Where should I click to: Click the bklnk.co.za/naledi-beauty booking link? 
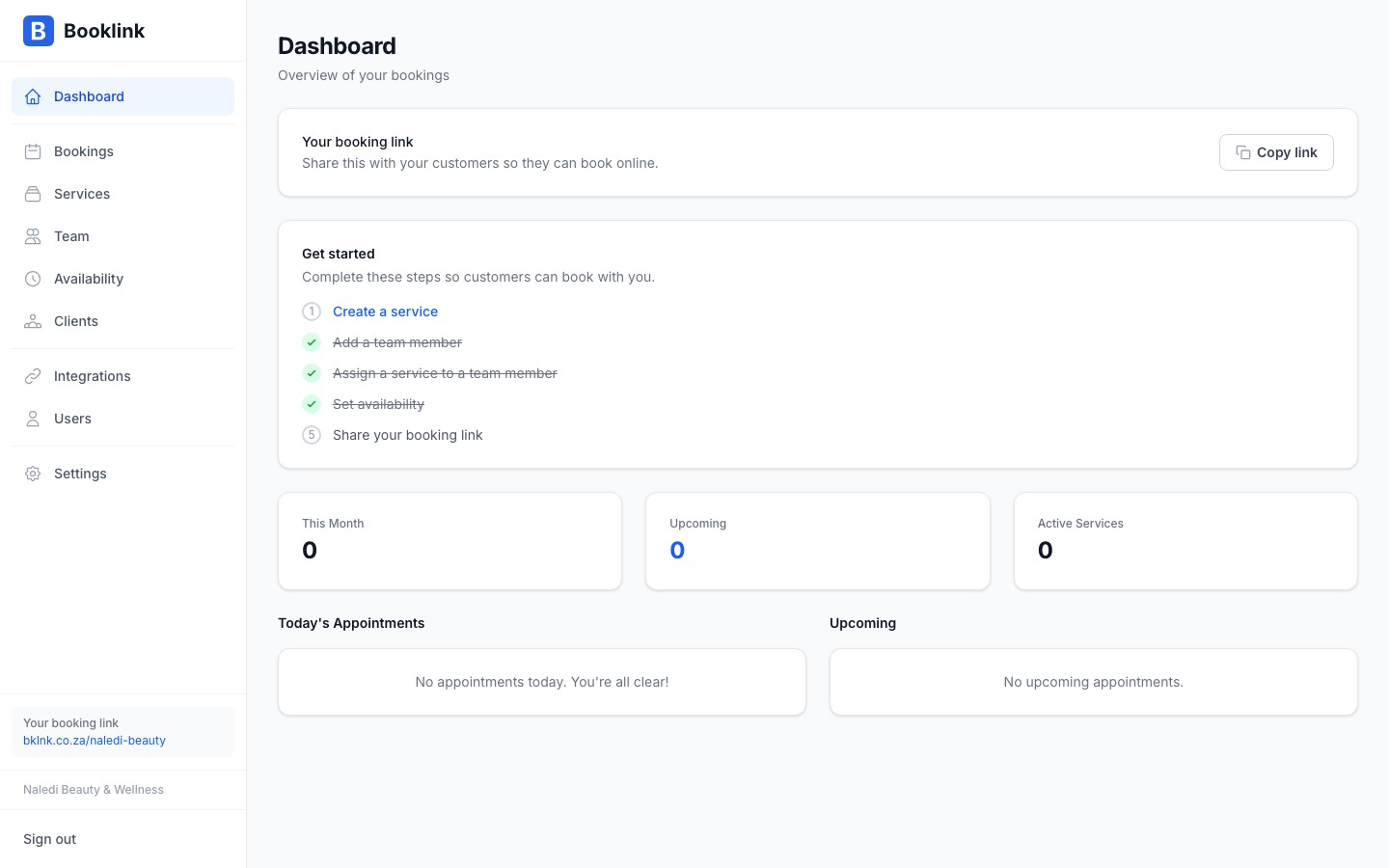pyautogui.click(x=95, y=741)
